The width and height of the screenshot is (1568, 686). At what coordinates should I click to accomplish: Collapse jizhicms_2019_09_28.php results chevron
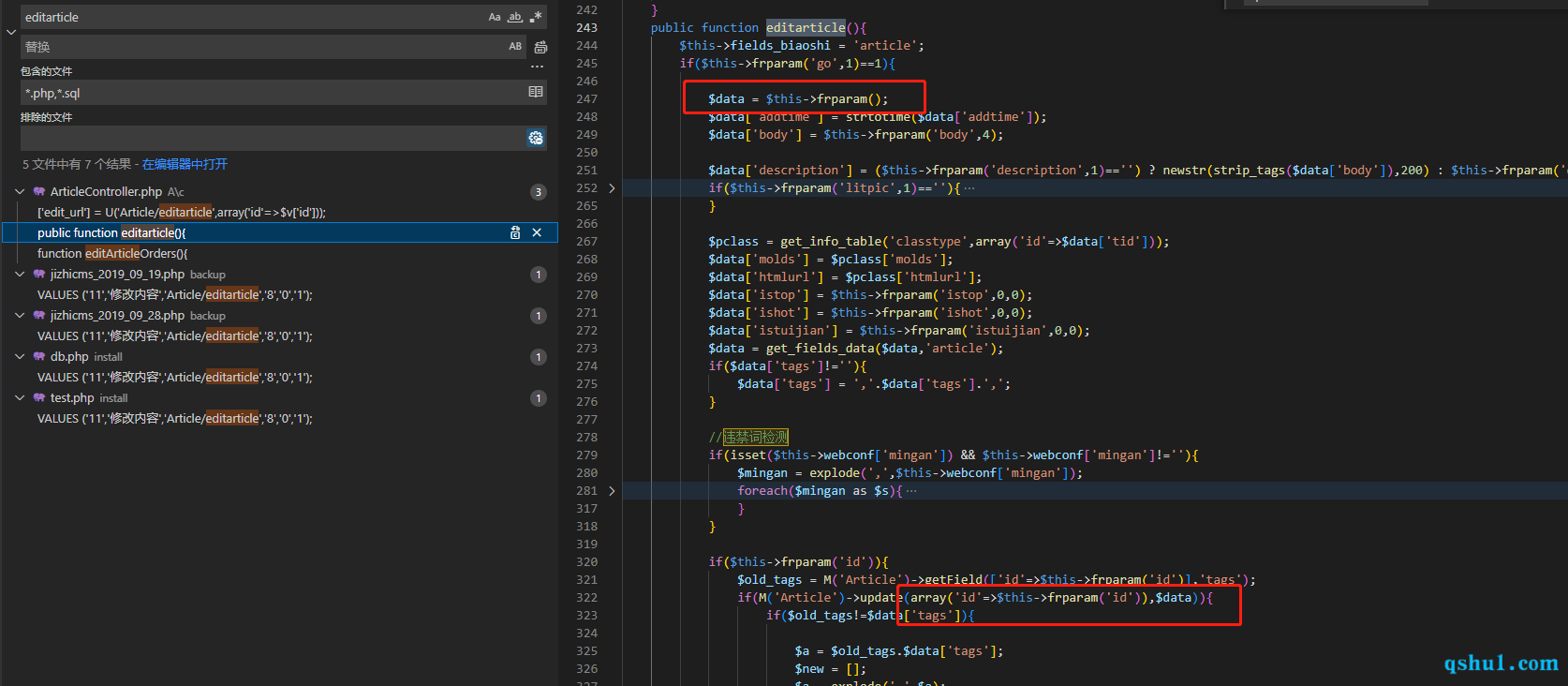(x=20, y=315)
